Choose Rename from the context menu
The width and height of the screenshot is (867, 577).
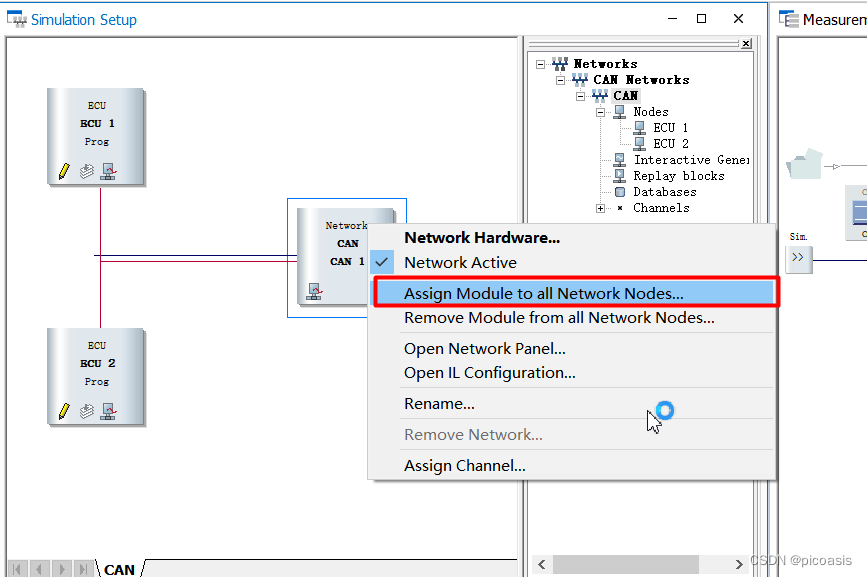coord(573,404)
